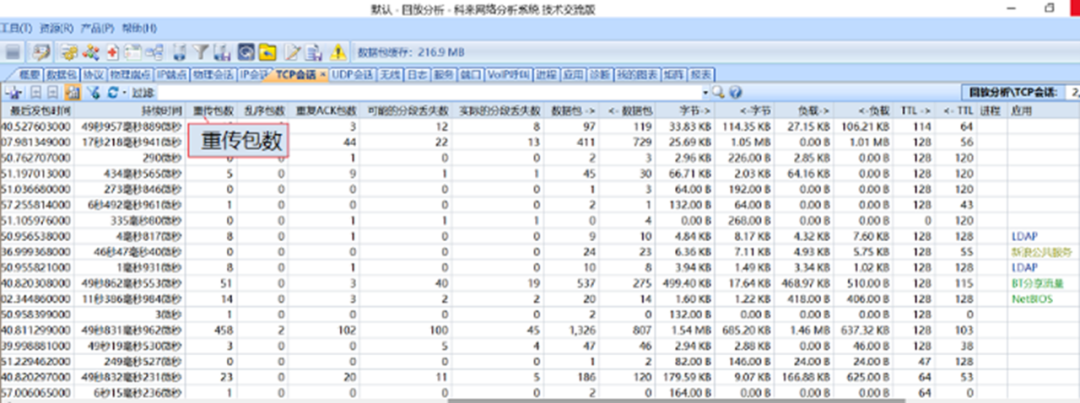Click the 49秒957毫秒889微秒 duration cell

pos(131,126)
